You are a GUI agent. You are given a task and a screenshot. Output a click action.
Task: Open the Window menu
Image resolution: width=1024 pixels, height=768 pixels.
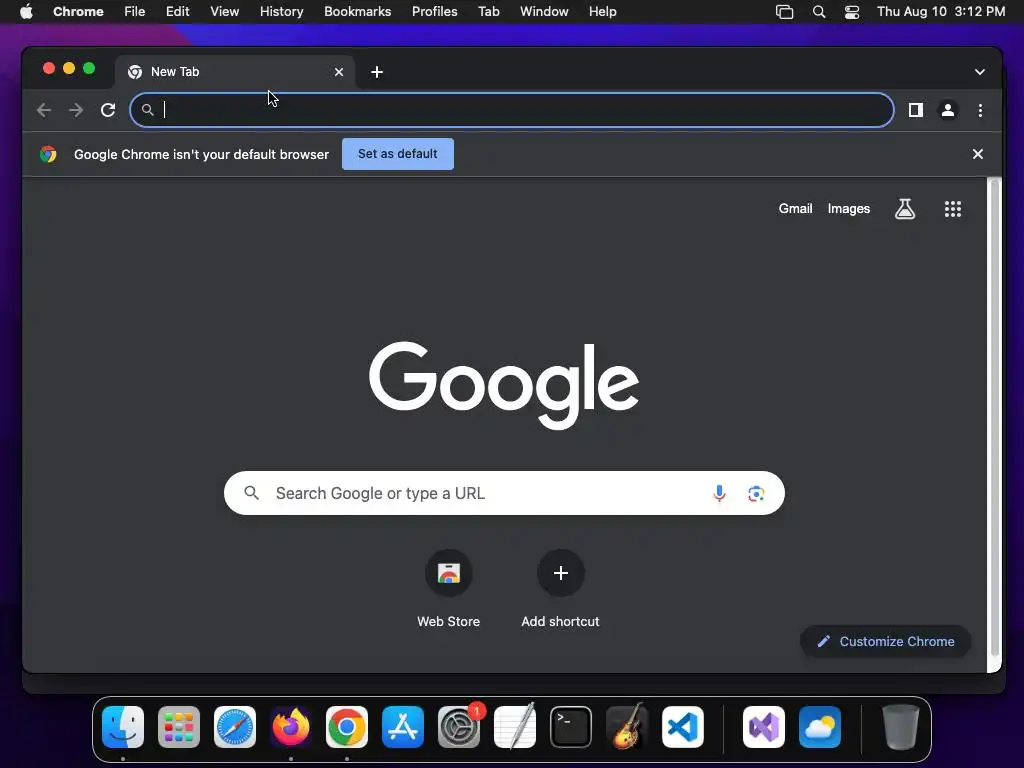[x=544, y=12]
